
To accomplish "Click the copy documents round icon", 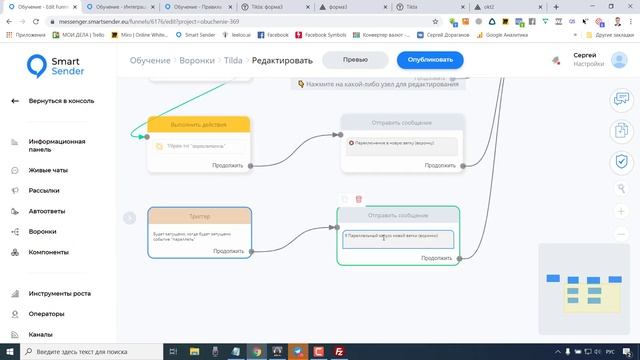I will click(x=621, y=131).
